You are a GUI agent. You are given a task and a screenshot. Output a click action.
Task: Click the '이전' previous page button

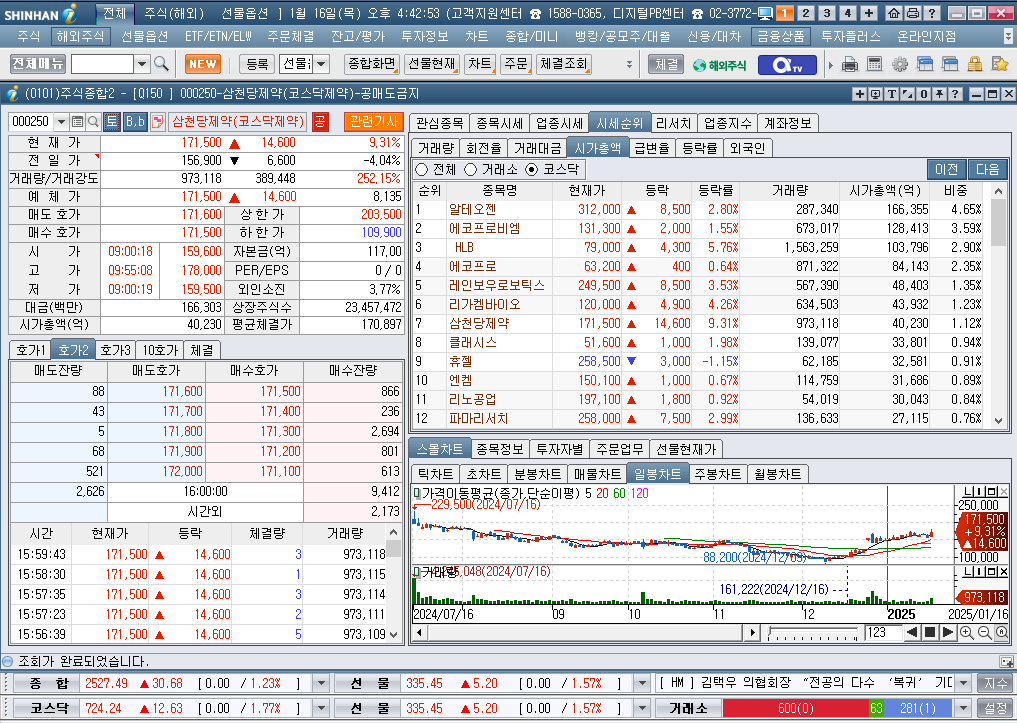coord(946,169)
